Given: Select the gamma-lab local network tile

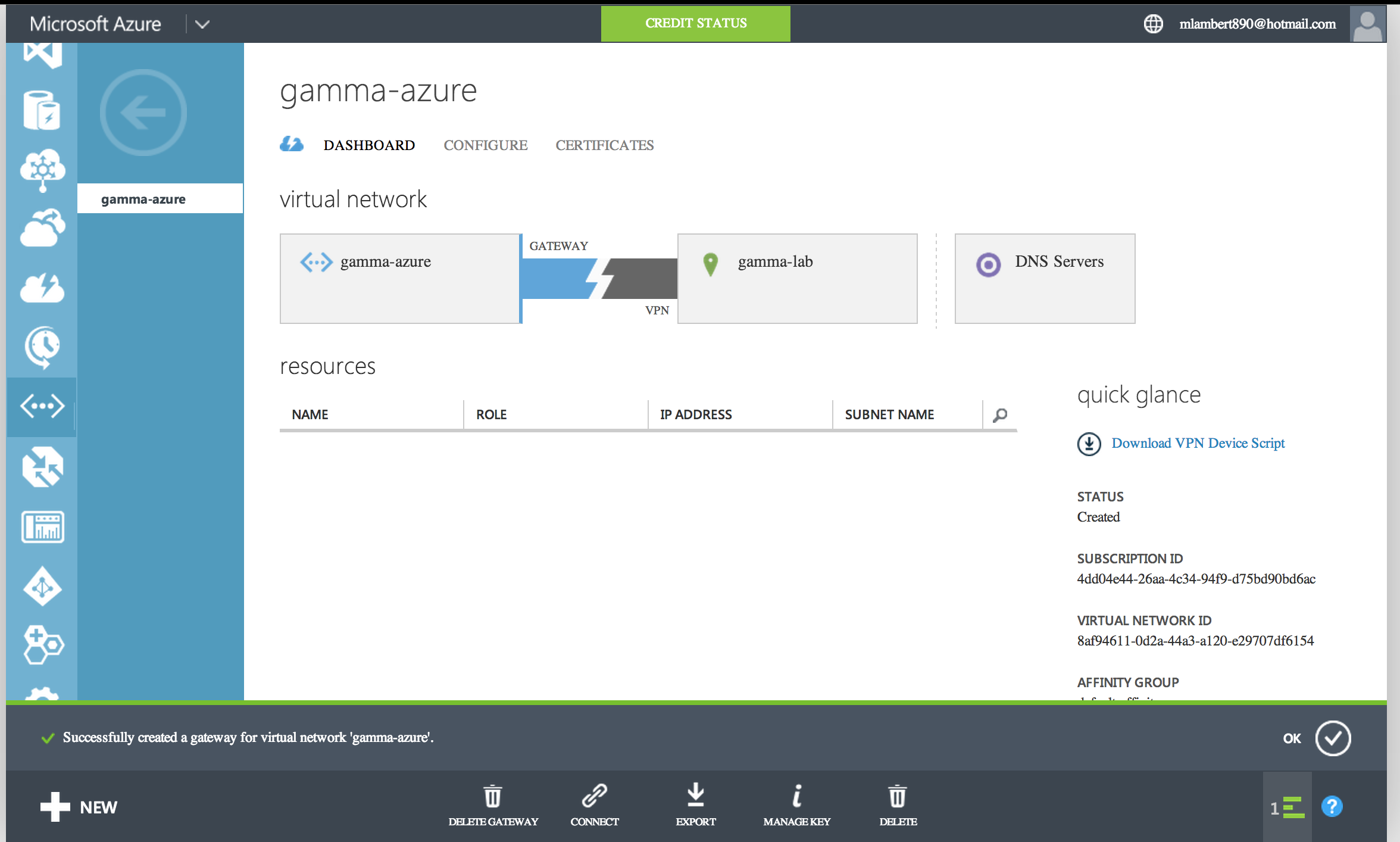Looking at the screenshot, I should [797, 278].
